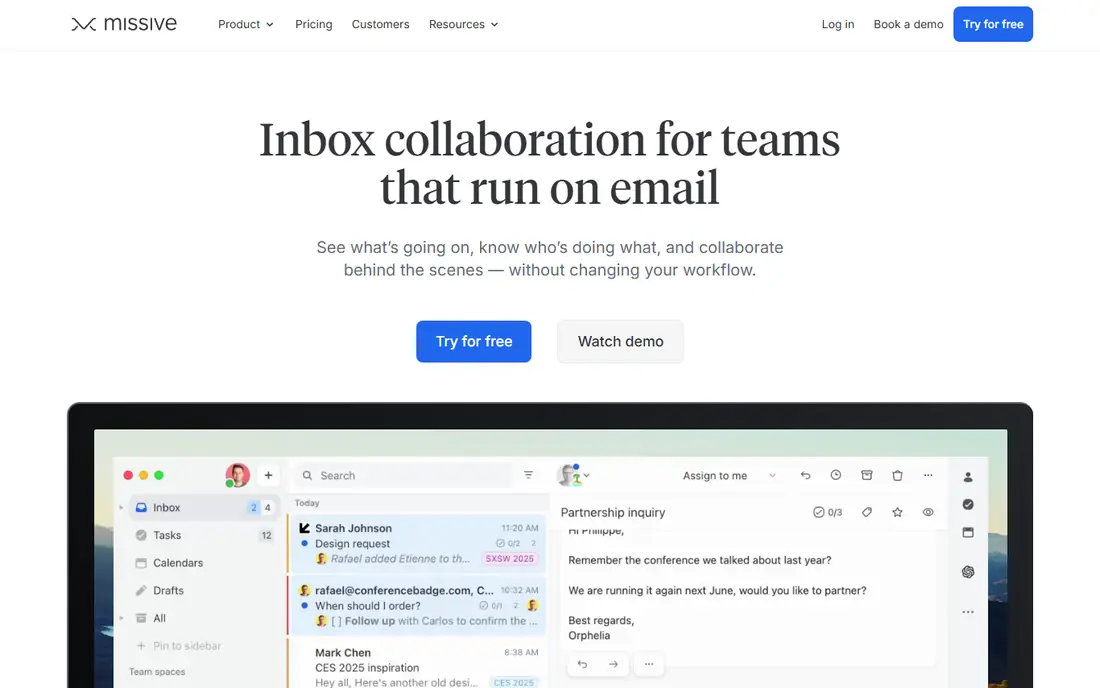The height and width of the screenshot is (688, 1100).
Task: Toggle the eye watch icon
Action: pyautogui.click(x=928, y=512)
